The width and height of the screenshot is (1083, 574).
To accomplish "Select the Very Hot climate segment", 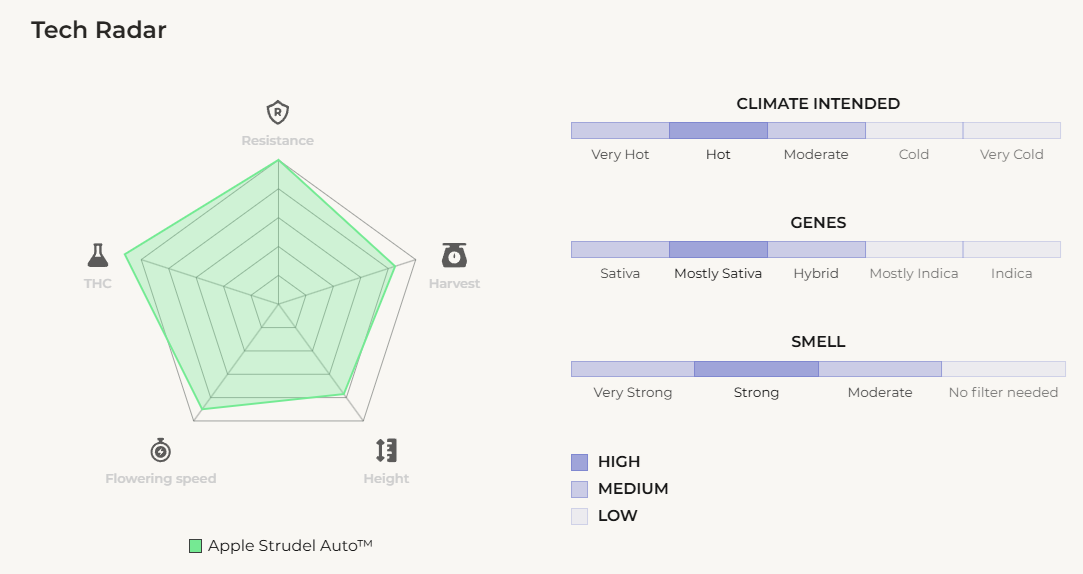I will pyautogui.click(x=620, y=131).
